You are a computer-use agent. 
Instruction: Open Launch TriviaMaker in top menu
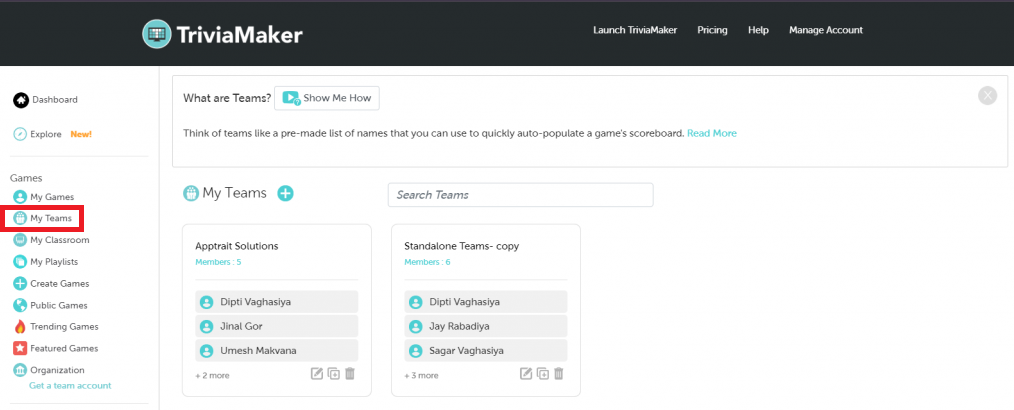coord(634,30)
